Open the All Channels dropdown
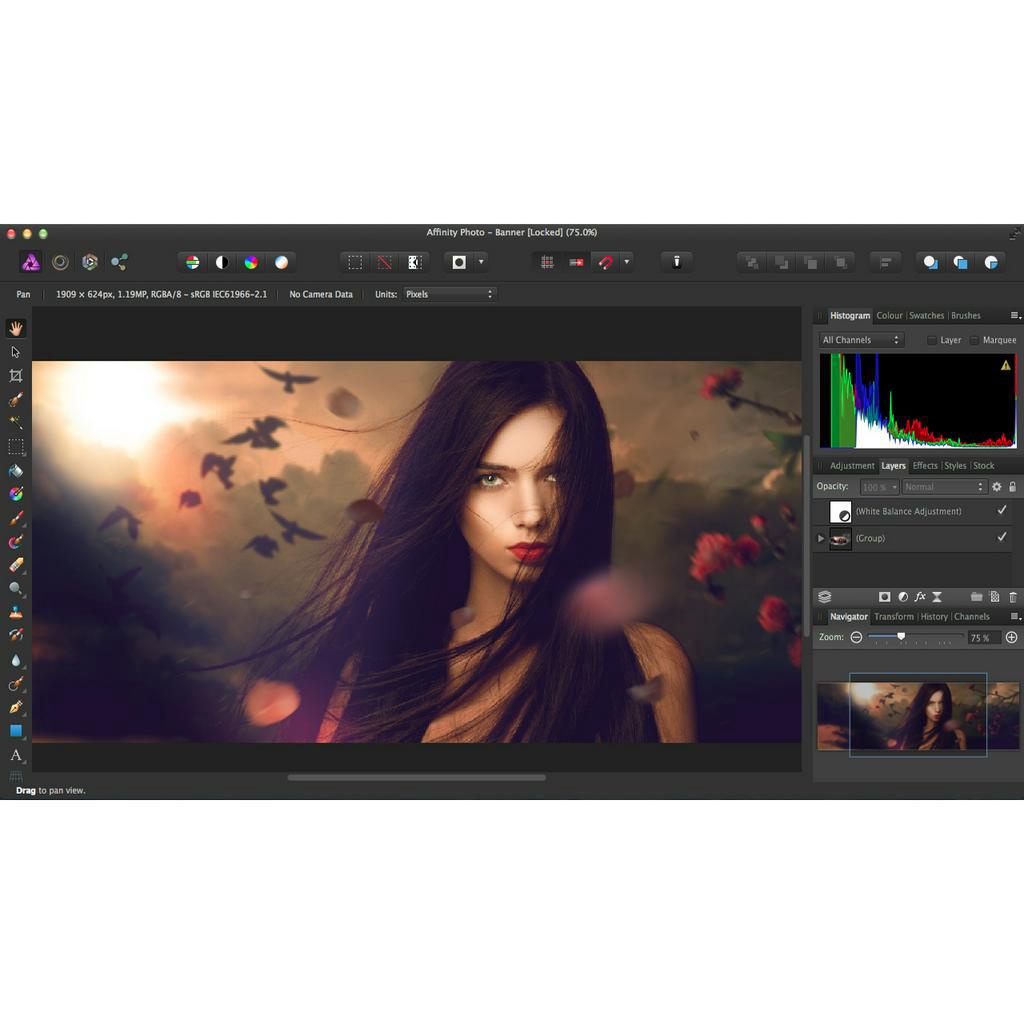 click(x=861, y=340)
